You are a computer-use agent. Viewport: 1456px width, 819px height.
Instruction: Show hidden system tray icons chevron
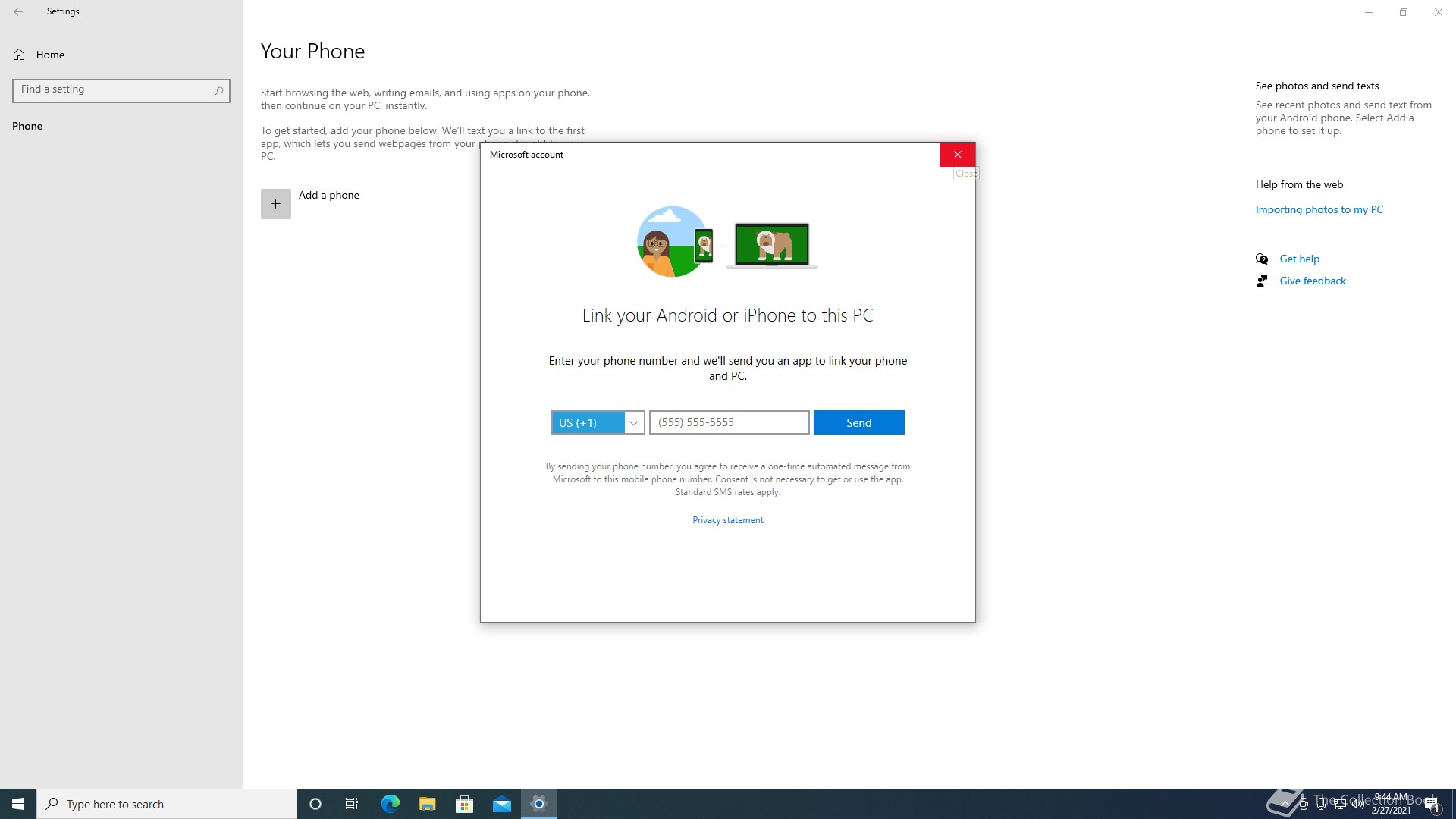[x=1285, y=805]
